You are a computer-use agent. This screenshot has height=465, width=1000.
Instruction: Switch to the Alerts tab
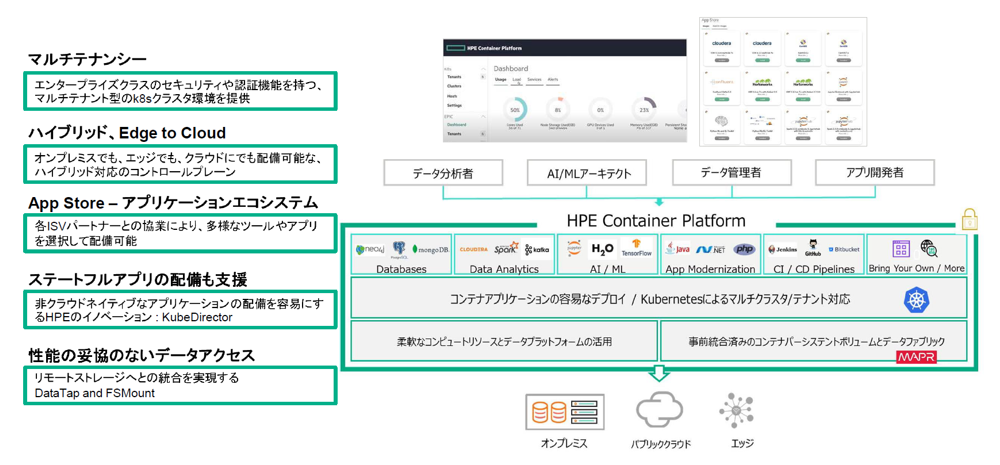[552, 80]
